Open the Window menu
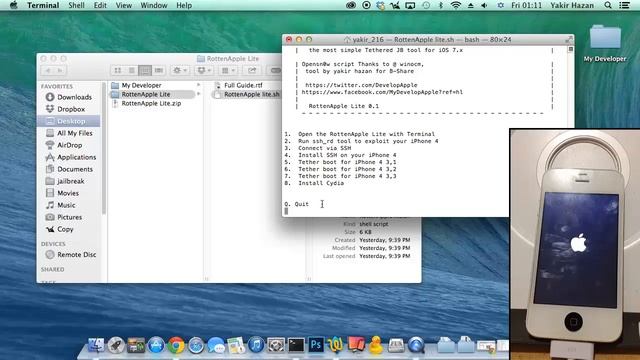The width and height of the screenshot is (640, 360). (154, 5)
